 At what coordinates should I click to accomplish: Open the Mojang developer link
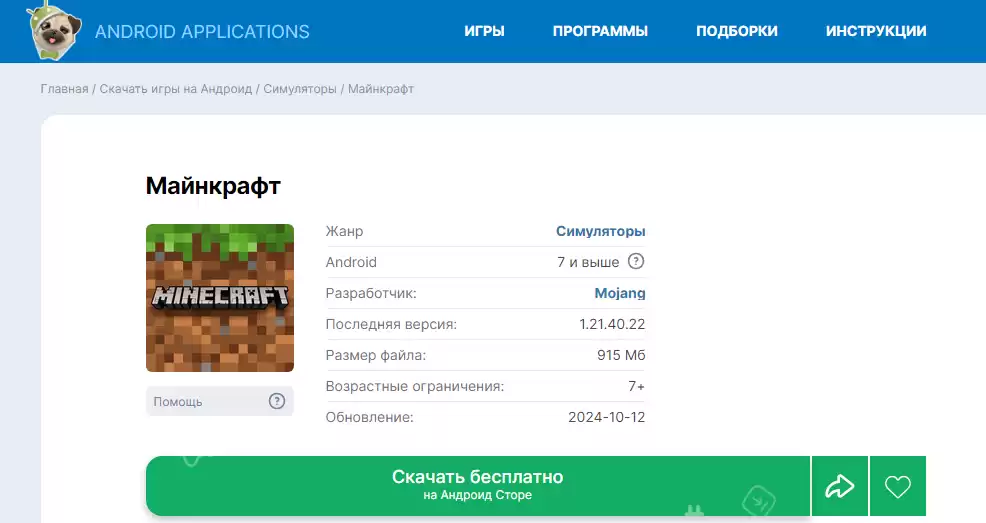pos(620,293)
